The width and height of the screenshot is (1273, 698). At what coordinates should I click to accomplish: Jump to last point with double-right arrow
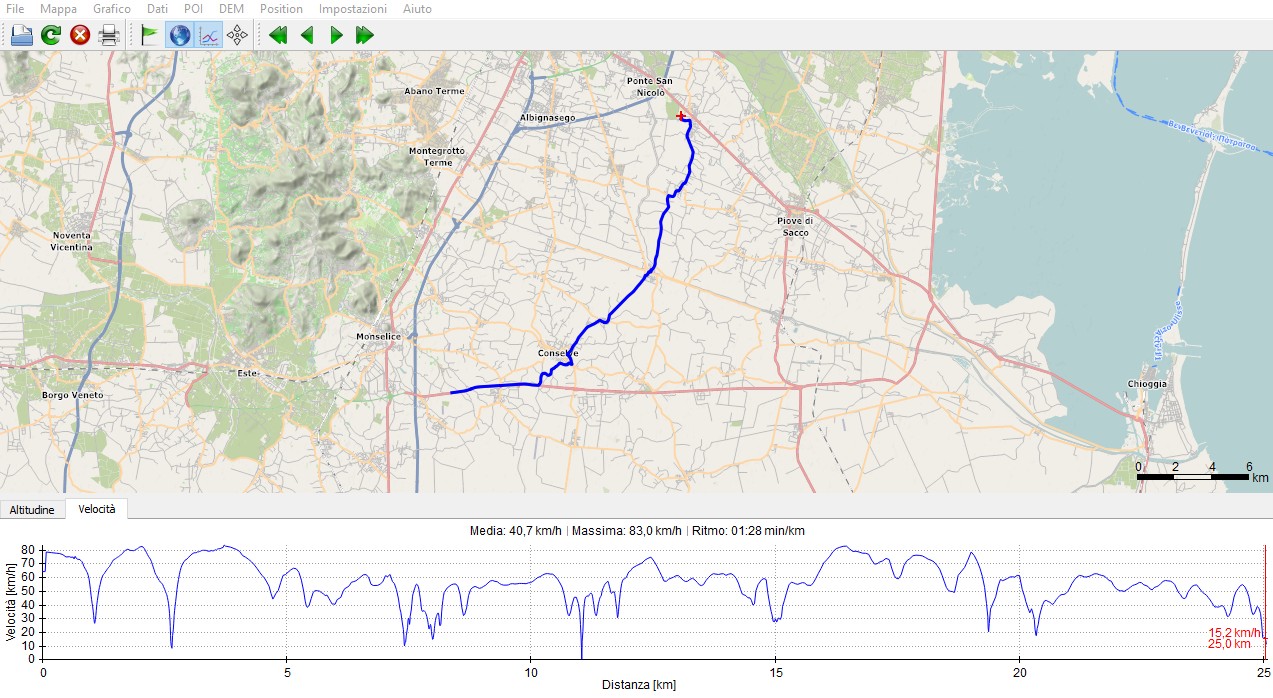click(365, 36)
